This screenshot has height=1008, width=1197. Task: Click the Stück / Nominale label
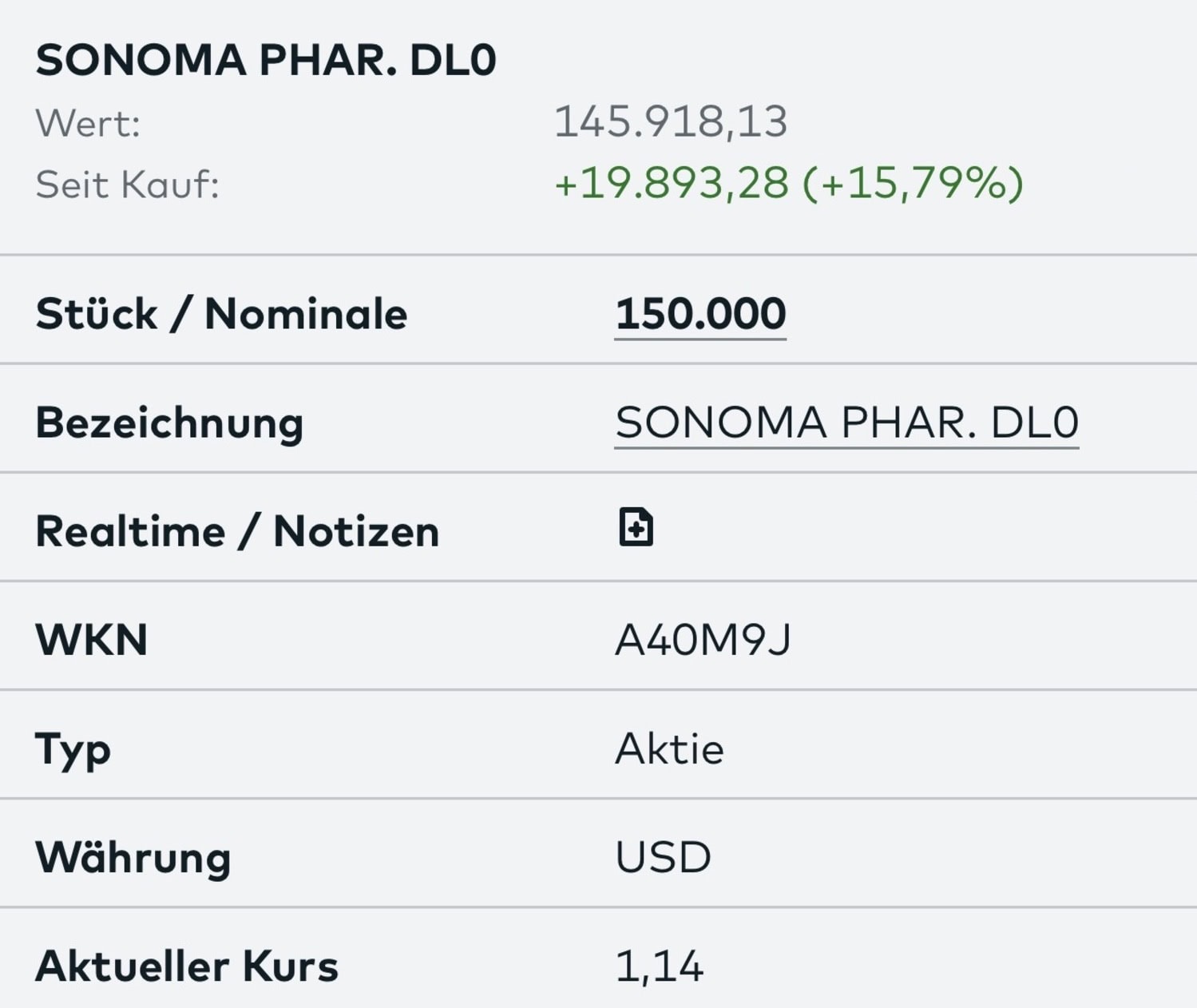coord(221,313)
